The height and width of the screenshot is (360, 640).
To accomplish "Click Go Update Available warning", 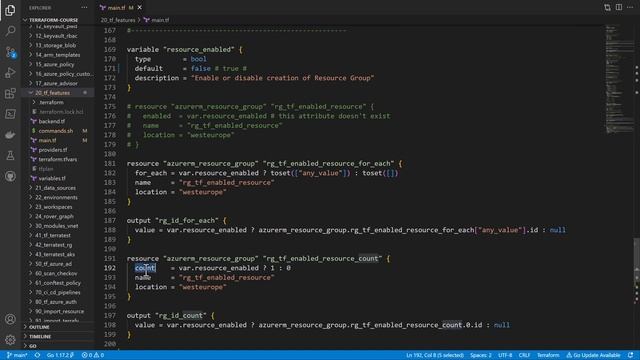I will coord(593,355).
